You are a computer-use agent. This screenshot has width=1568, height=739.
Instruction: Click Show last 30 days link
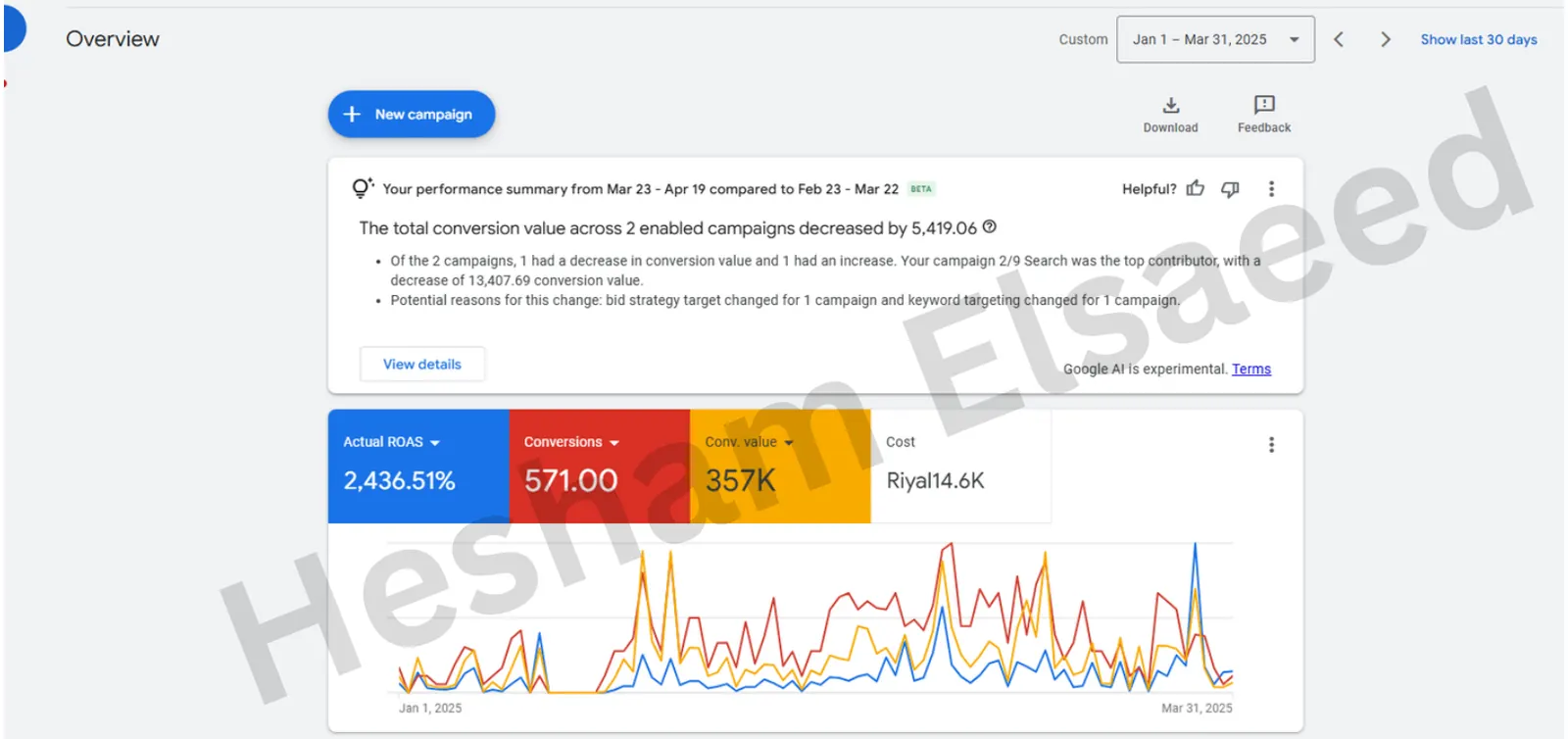coord(1479,39)
